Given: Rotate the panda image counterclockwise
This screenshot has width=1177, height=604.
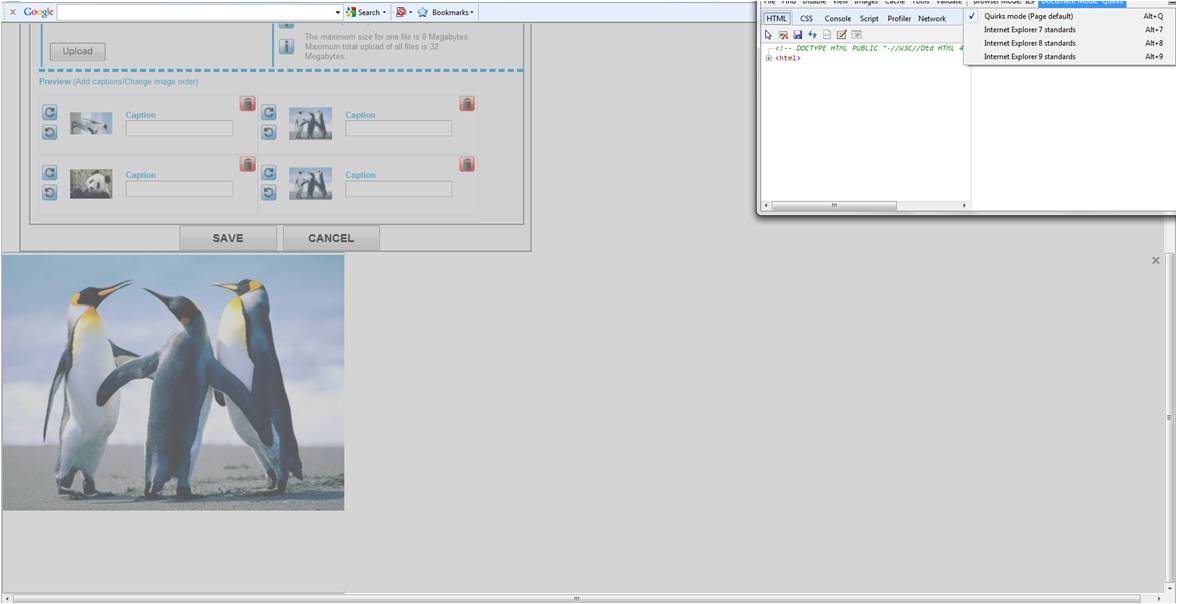Looking at the screenshot, I should [x=50, y=193].
